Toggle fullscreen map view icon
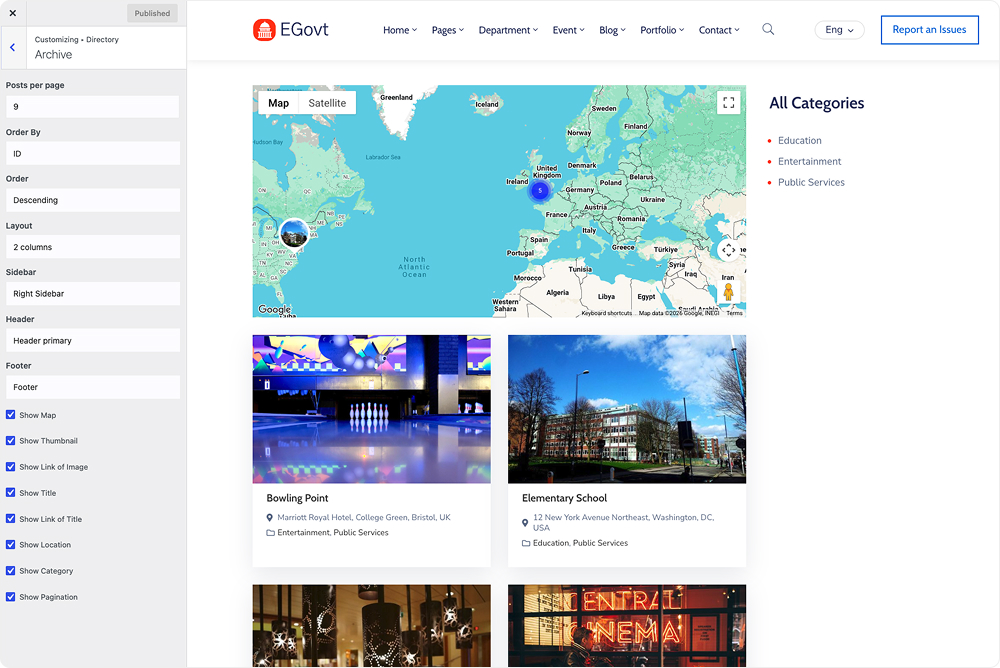Image resolution: width=1000 pixels, height=668 pixels. pos(728,103)
